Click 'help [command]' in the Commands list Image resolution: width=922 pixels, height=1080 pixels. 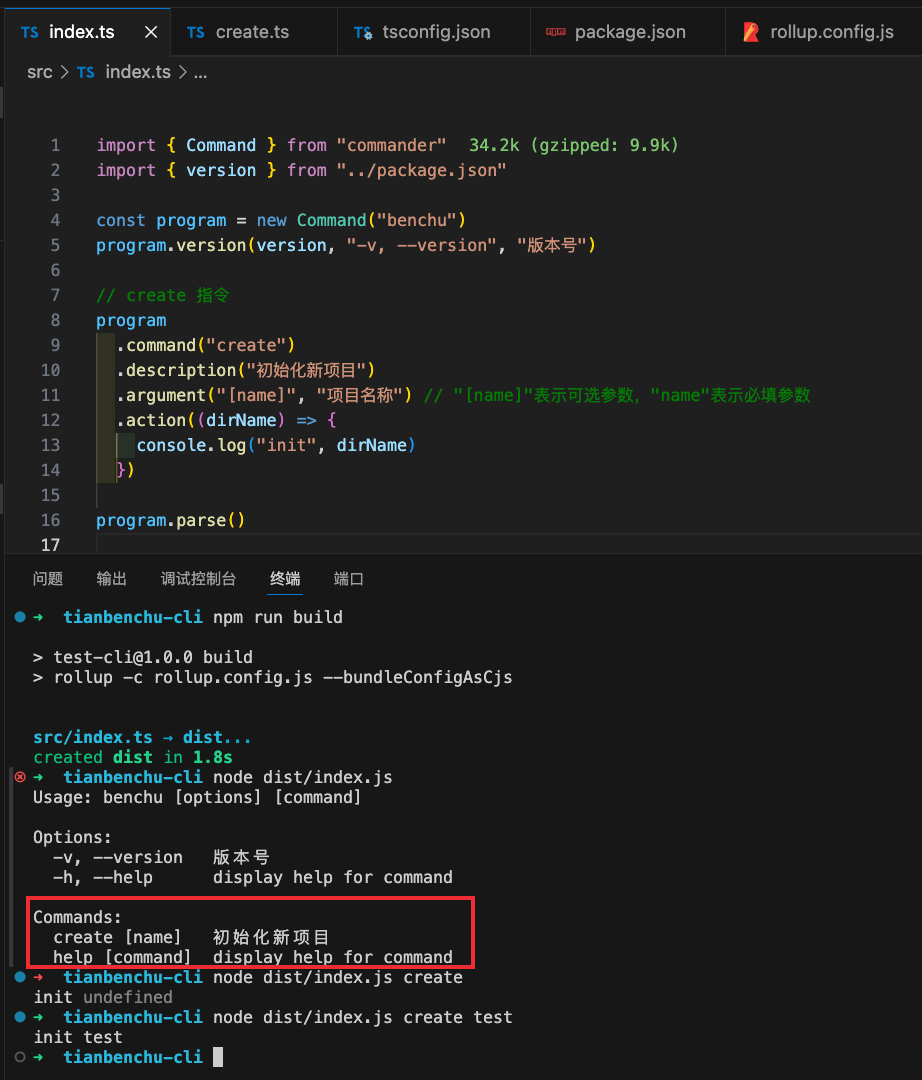coord(122,957)
